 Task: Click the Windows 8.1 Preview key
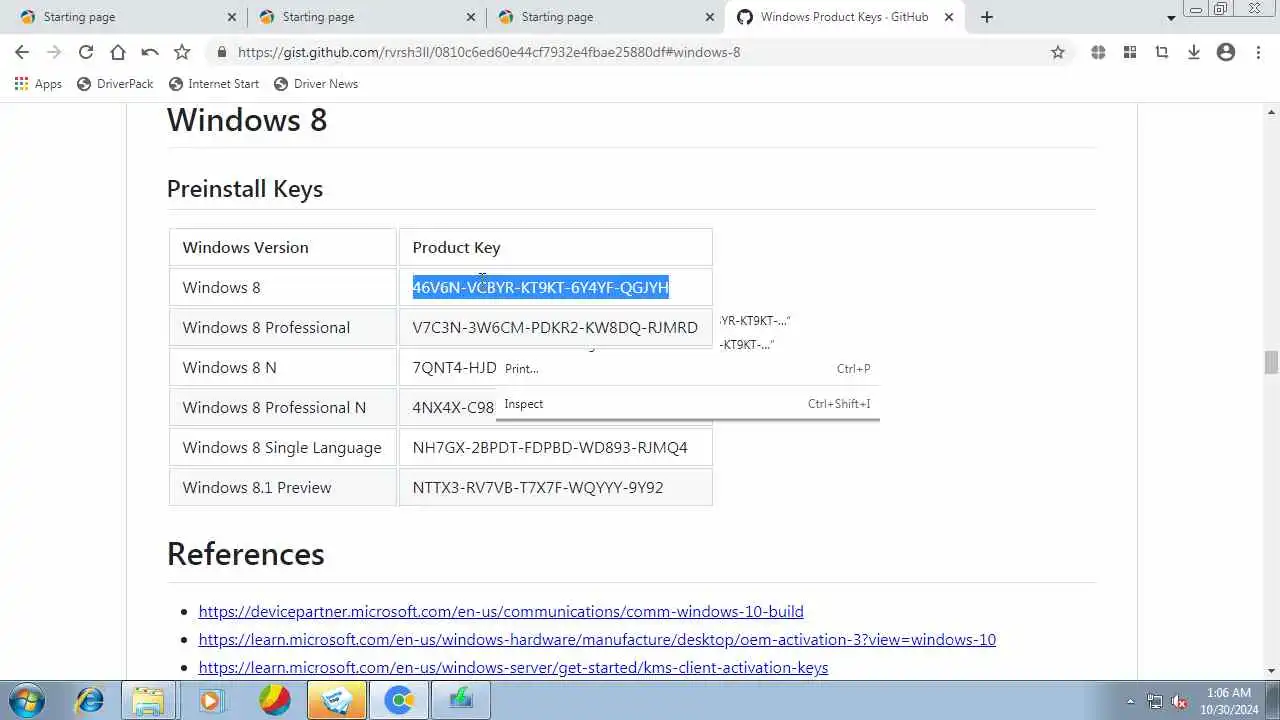pos(538,487)
